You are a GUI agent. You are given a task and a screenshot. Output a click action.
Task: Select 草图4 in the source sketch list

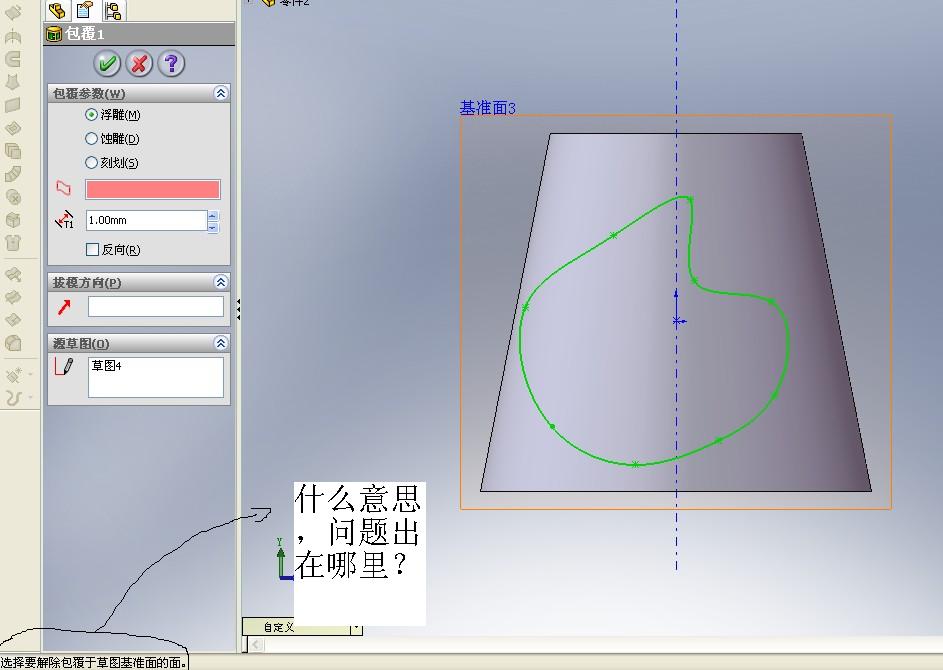(x=106, y=365)
